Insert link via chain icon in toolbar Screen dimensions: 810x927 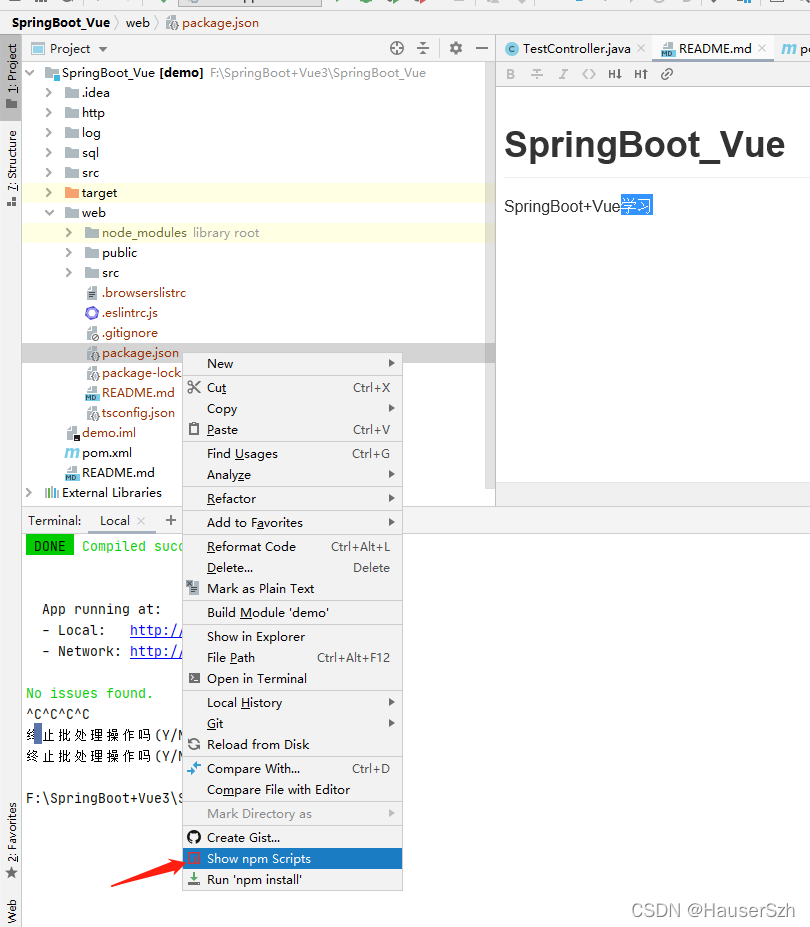(x=667, y=74)
